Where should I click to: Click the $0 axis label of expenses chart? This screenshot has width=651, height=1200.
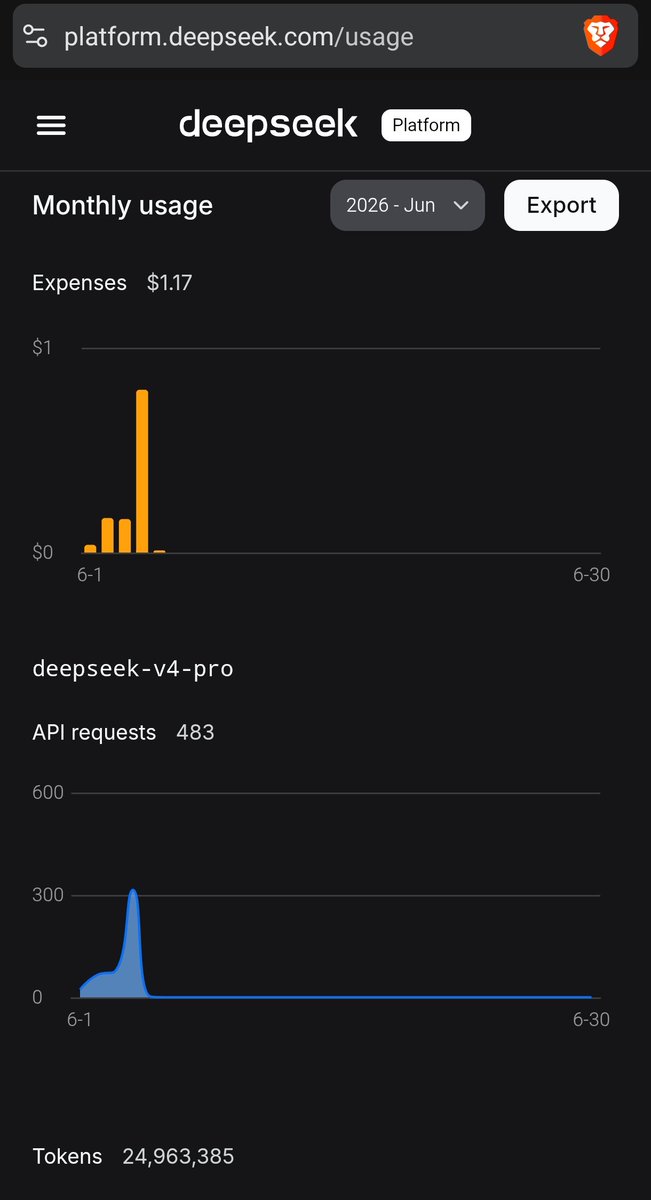click(x=42, y=552)
